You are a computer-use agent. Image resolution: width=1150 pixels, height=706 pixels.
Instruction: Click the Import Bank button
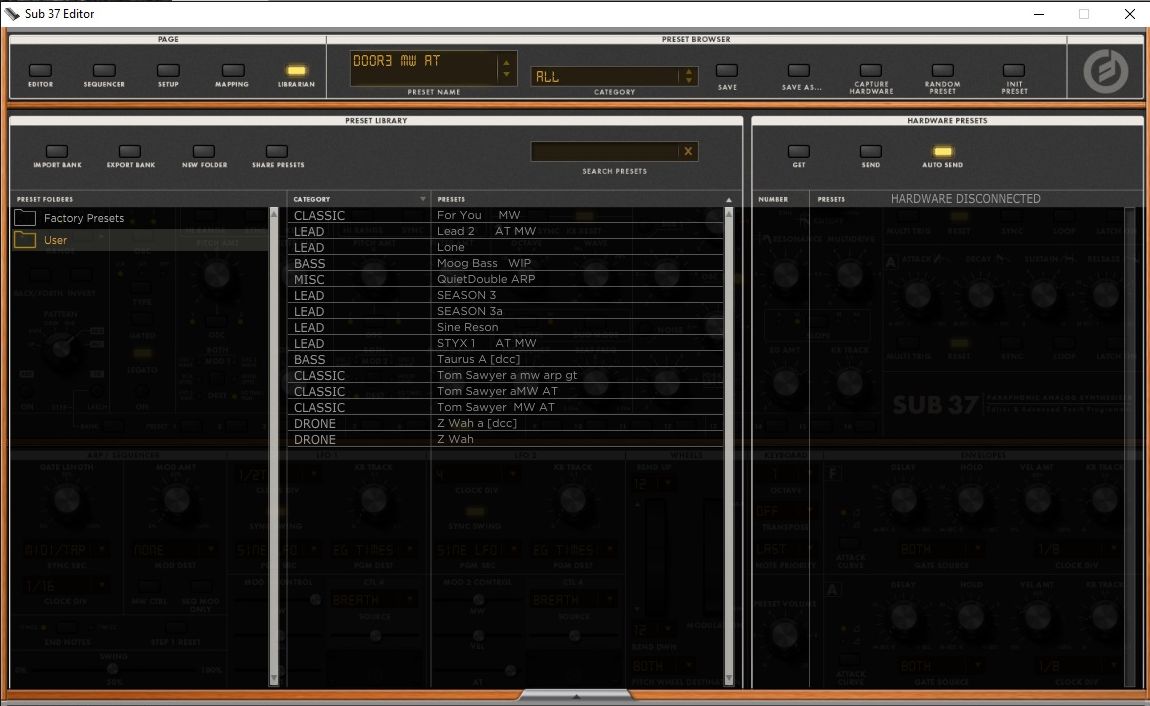(x=56, y=151)
